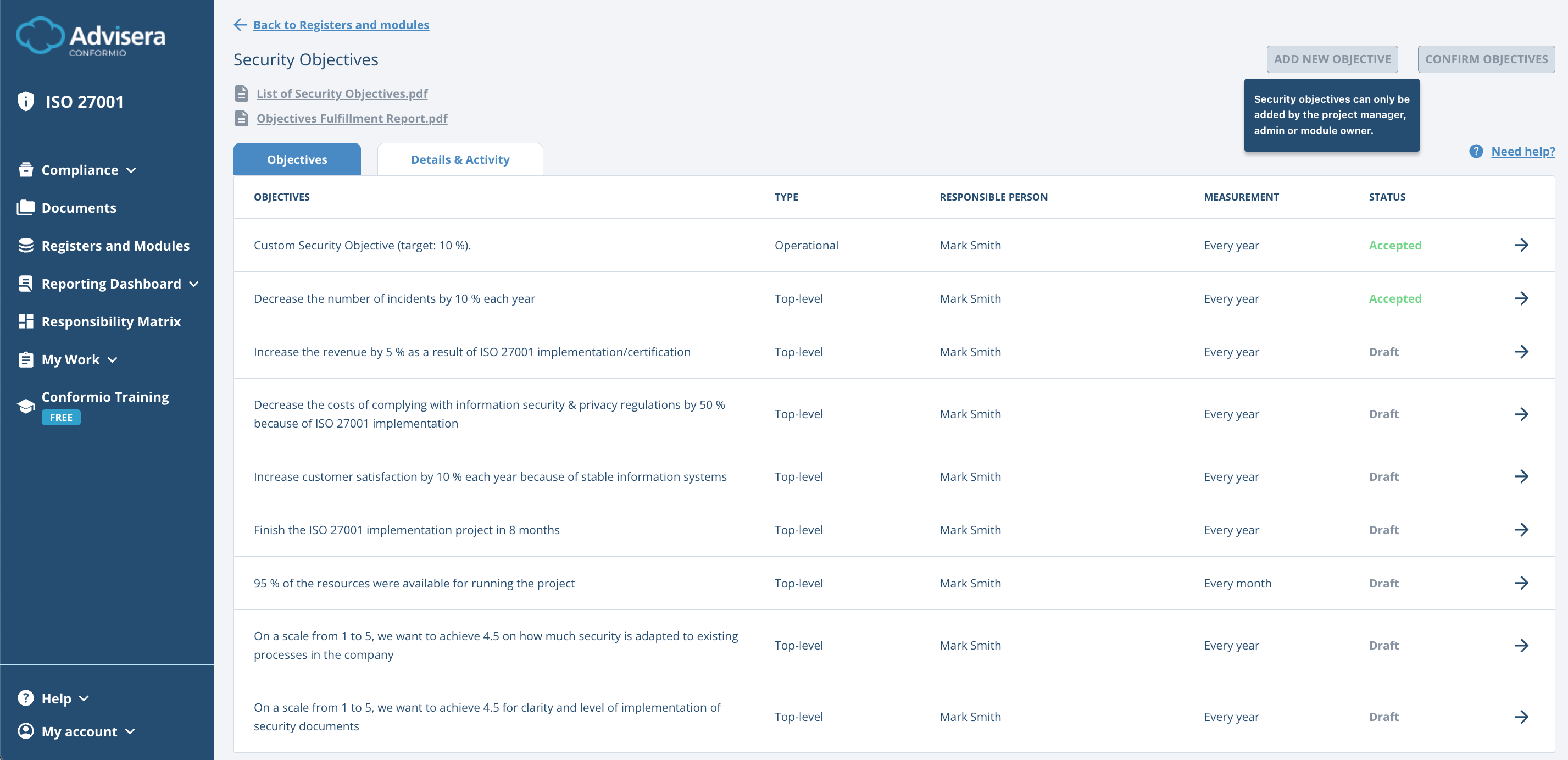Screen dimensions: 1568x760
Task: Click the Conformio Training graduation cap icon
Action: coord(26,406)
